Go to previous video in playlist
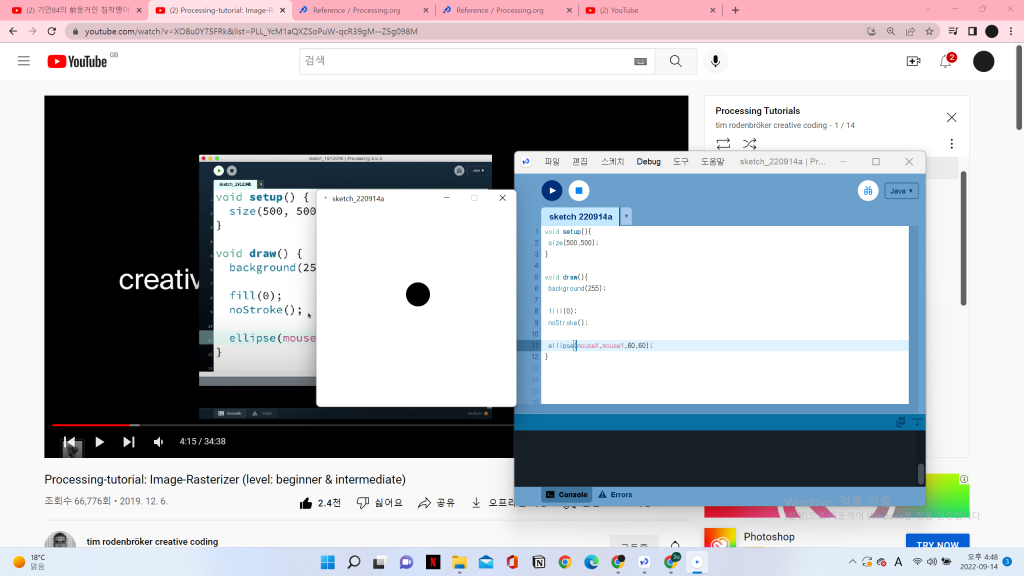The image size is (1024, 576). 70,442
